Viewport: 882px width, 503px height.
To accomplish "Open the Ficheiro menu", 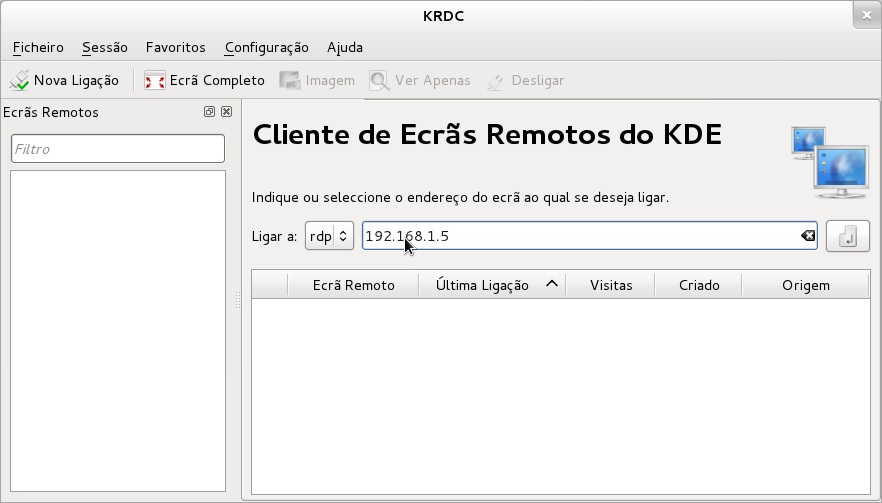I will click(38, 47).
